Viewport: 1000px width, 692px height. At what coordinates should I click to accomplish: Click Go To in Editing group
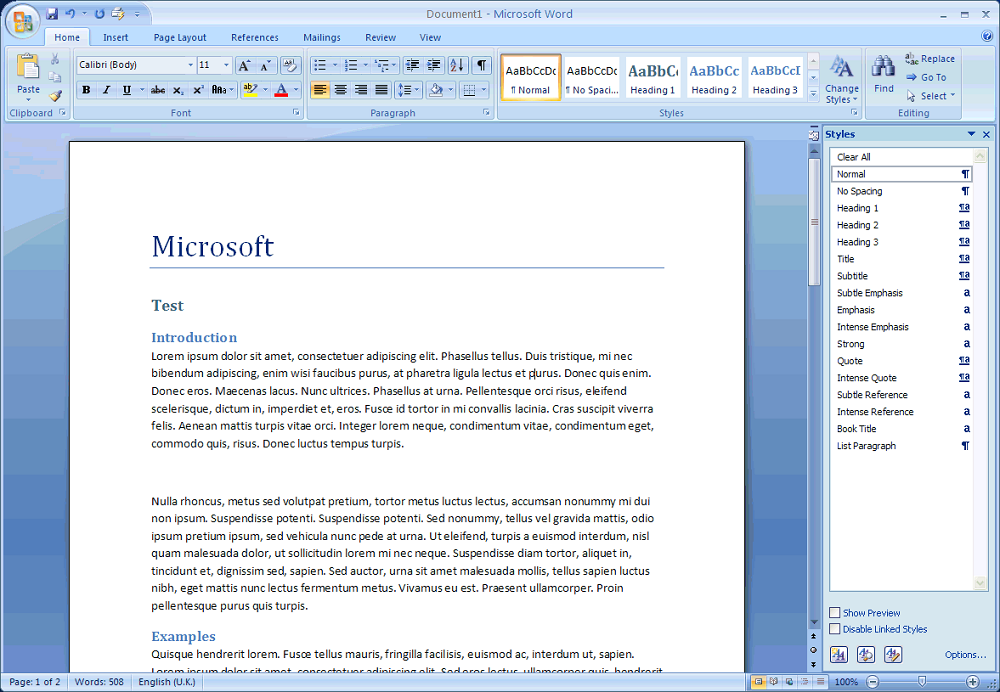click(926, 77)
